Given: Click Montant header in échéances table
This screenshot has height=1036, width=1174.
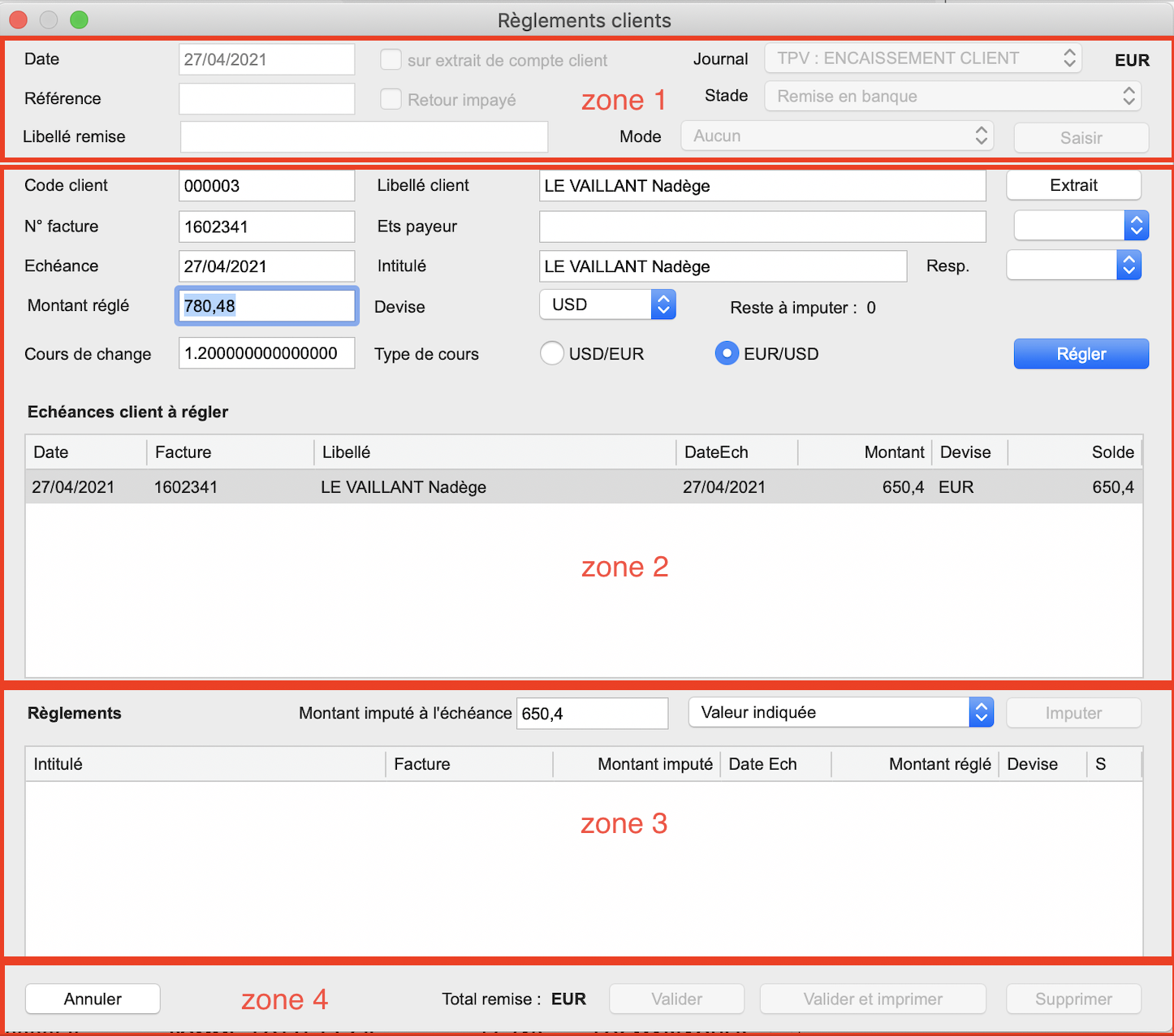Looking at the screenshot, I should point(865,452).
